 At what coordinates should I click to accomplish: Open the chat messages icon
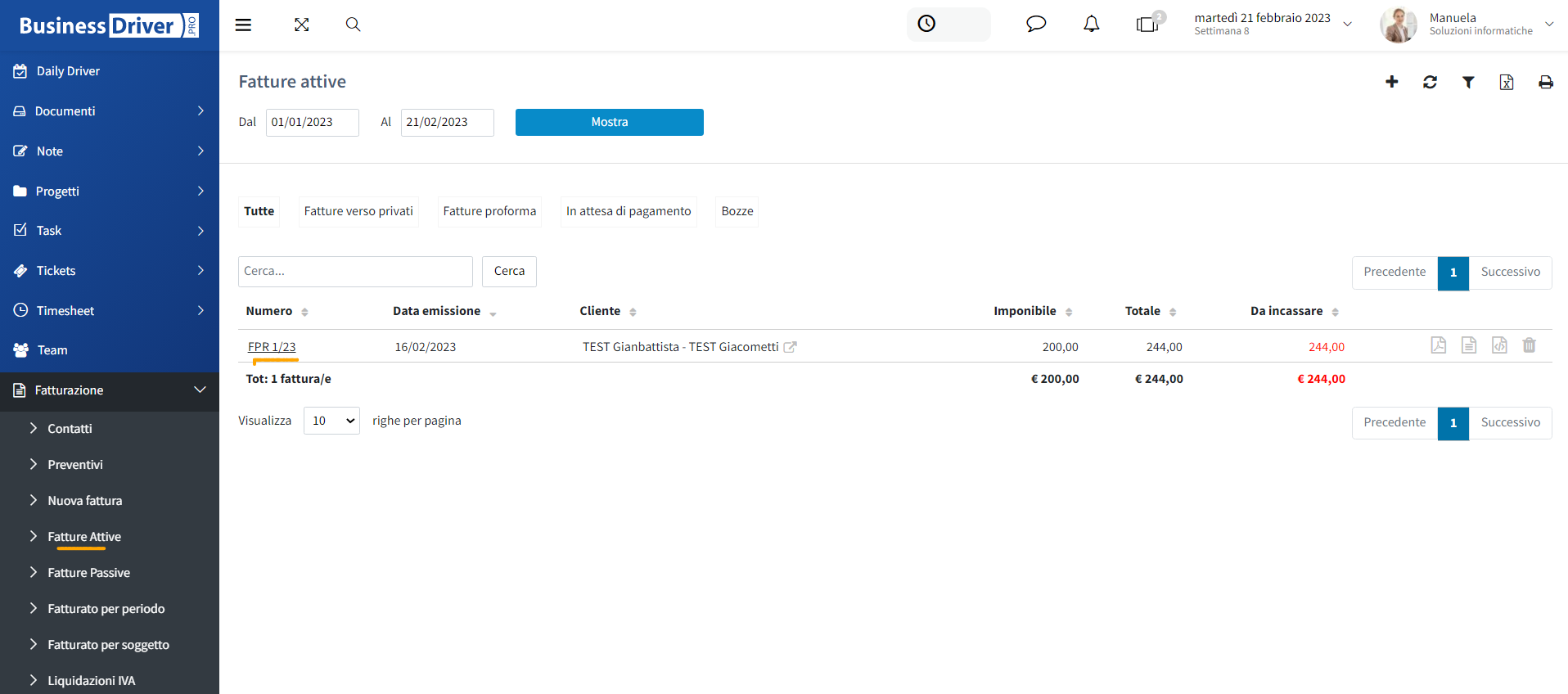coord(1036,24)
